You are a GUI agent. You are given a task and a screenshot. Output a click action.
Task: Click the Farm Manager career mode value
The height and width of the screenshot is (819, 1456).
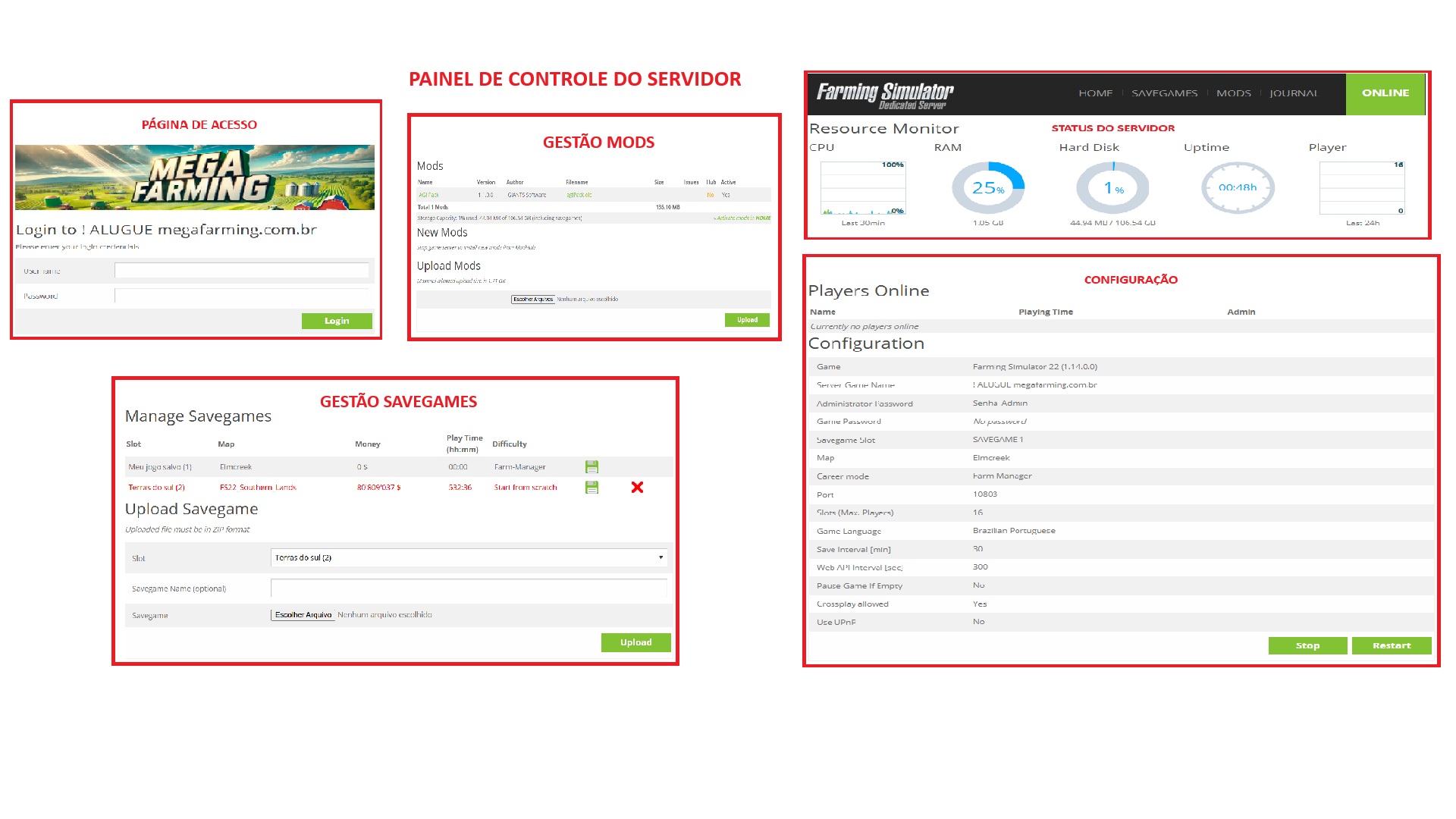pos(1003,476)
